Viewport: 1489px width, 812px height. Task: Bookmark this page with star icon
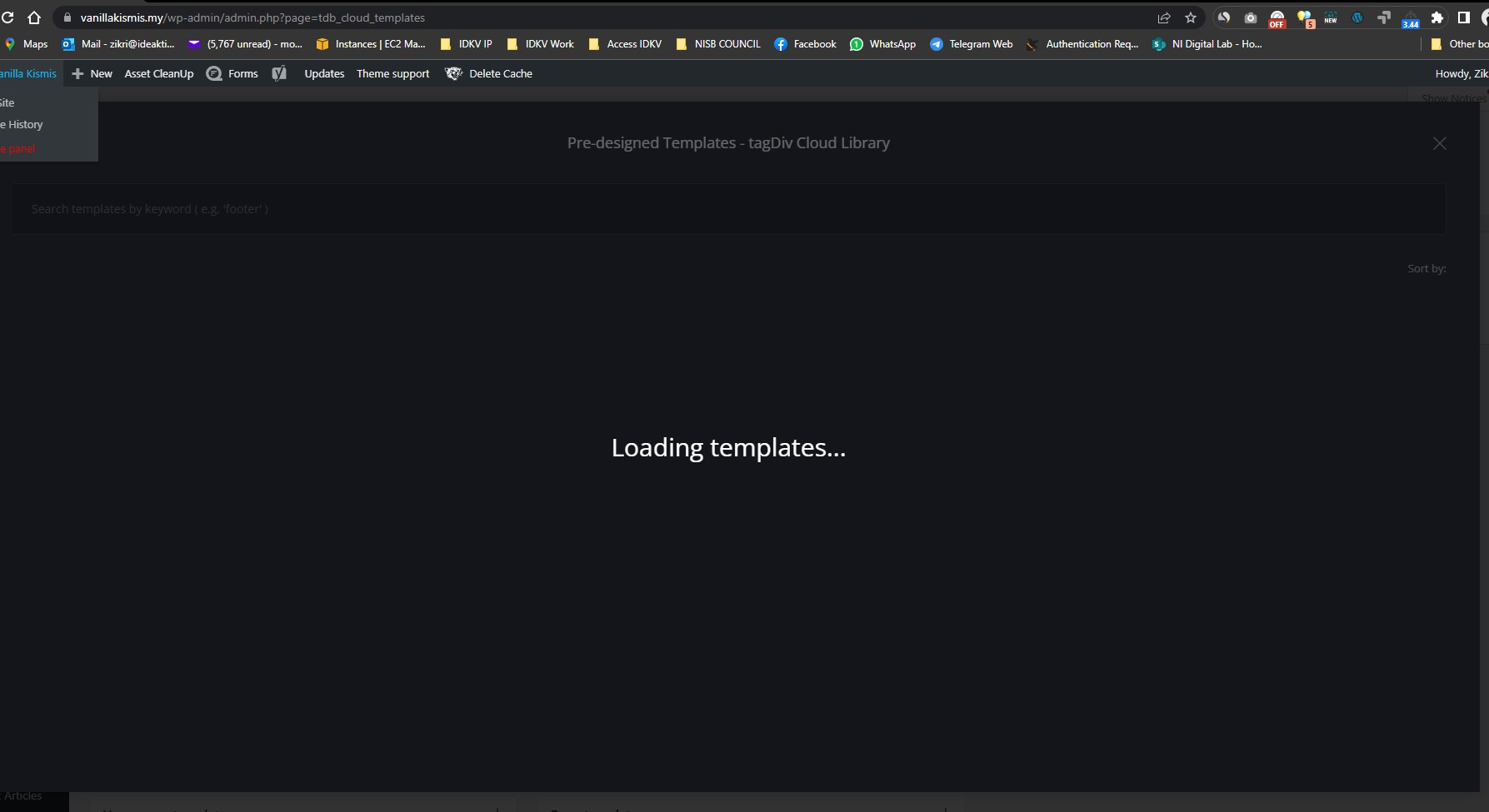click(1191, 17)
